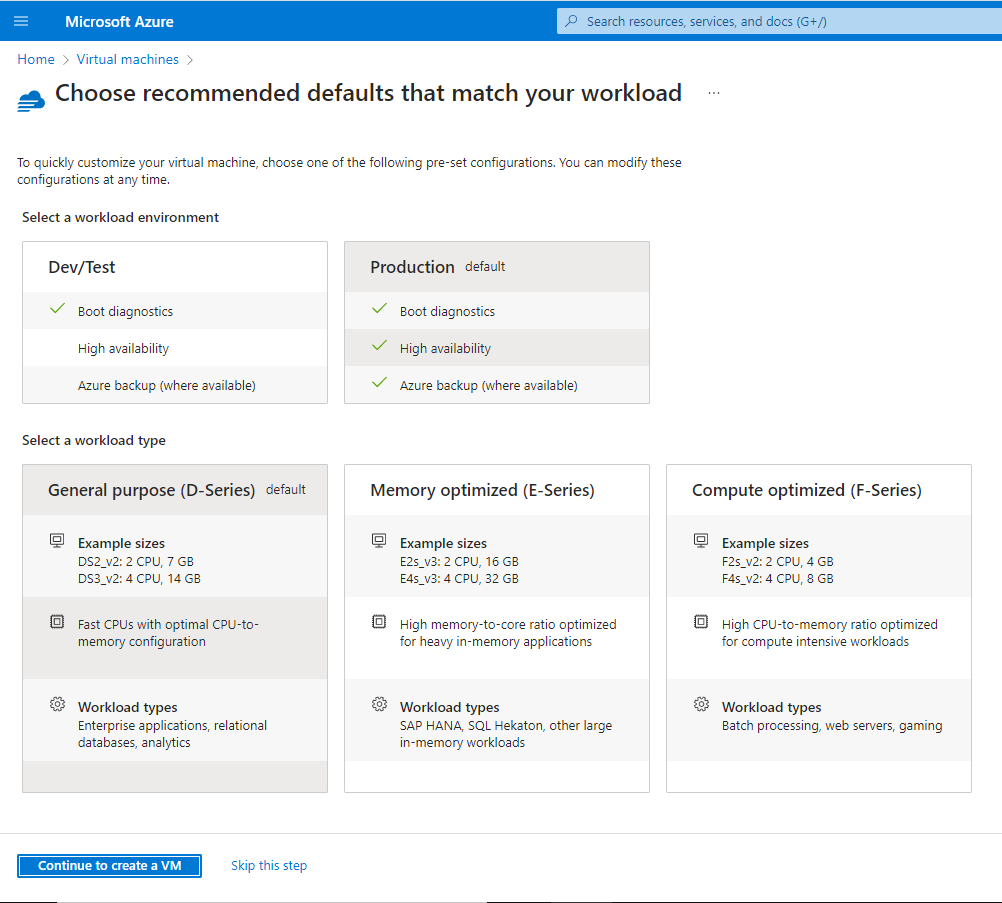The height and width of the screenshot is (903, 1002).
Task: Click monitor icon in Compute optimized card
Action: [701, 541]
